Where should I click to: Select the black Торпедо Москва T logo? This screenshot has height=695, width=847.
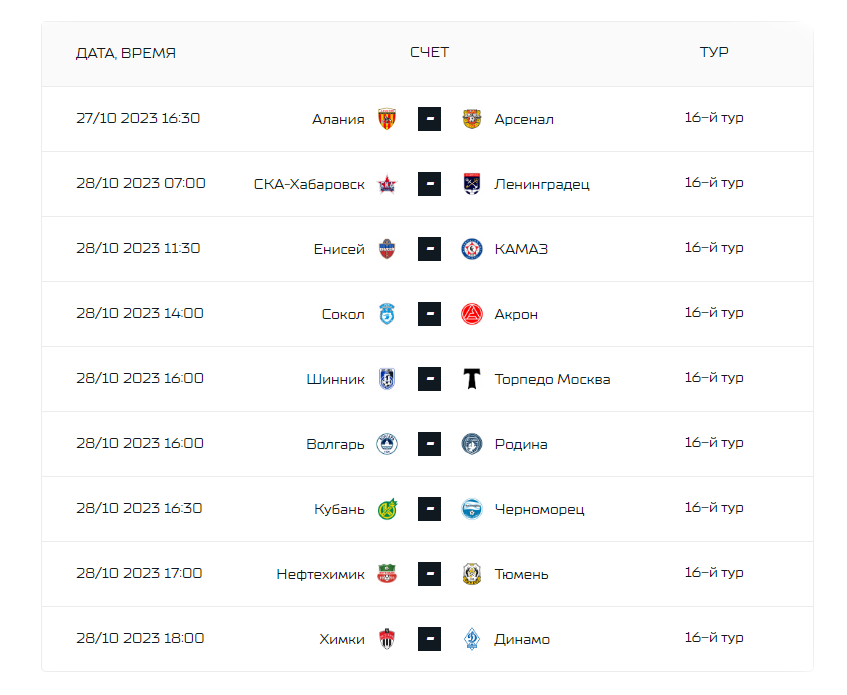click(x=472, y=379)
